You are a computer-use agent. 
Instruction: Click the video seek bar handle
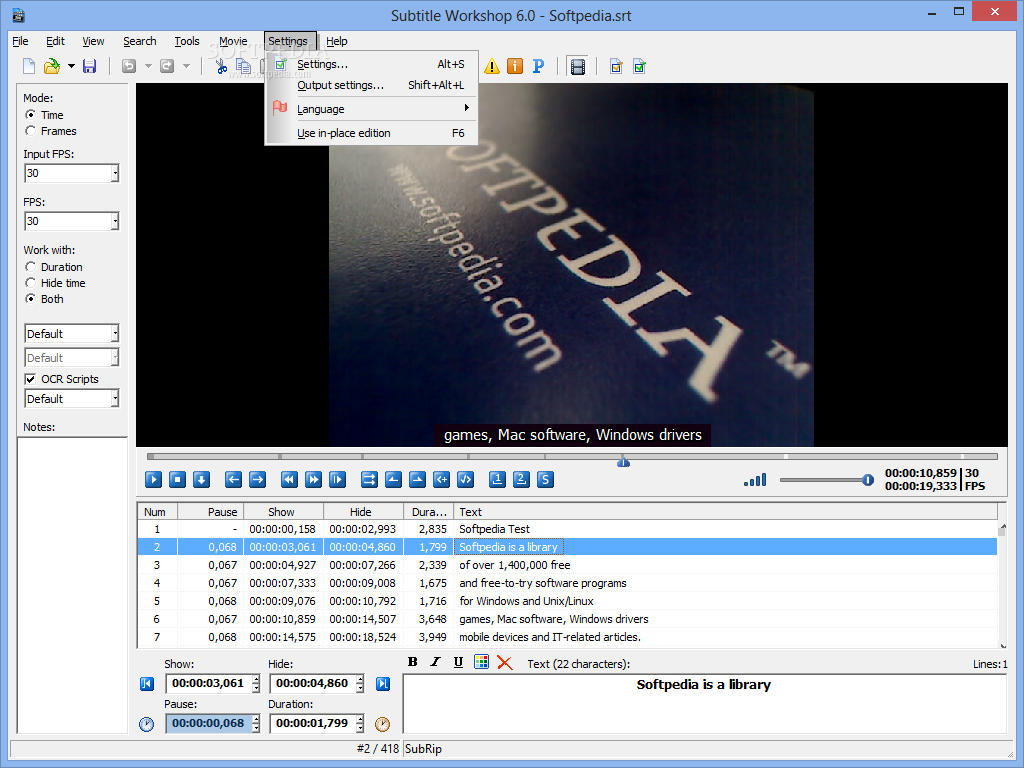pos(623,461)
